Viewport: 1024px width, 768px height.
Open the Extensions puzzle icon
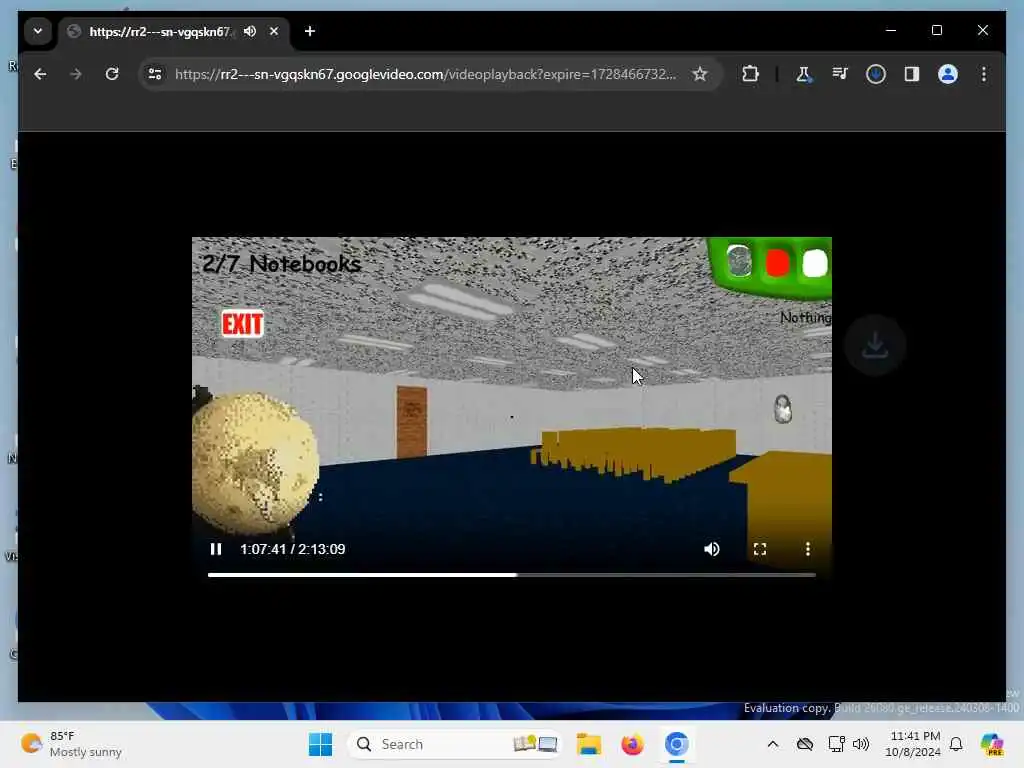pyautogui.click(x=750, y=74)
